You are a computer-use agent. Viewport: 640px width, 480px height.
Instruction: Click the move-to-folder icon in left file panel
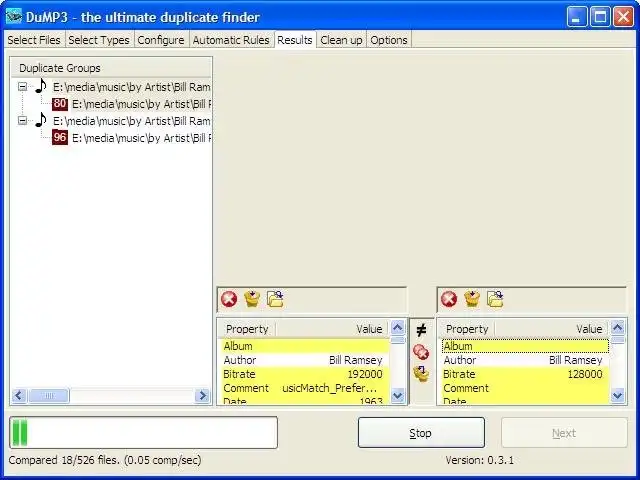[275, 299]
